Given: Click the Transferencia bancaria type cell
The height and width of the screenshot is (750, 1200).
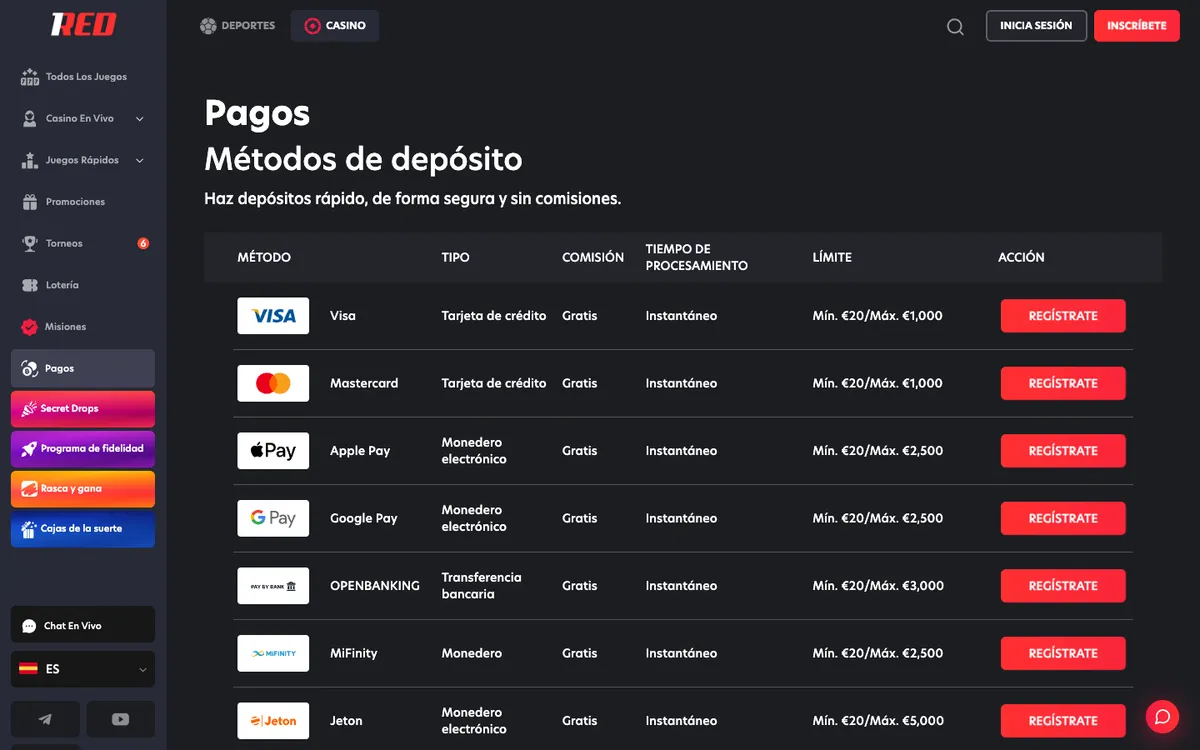Looking at the screenshot, I should (x=482, y=586).
